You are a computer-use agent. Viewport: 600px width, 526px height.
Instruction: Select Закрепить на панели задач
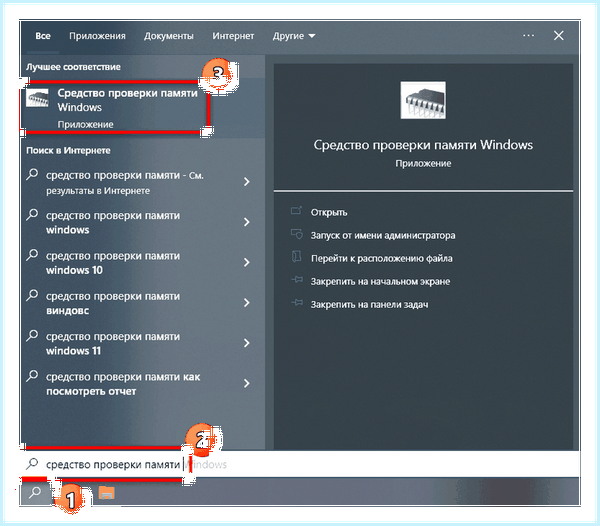pyautogui.click(x=369, y=305)
